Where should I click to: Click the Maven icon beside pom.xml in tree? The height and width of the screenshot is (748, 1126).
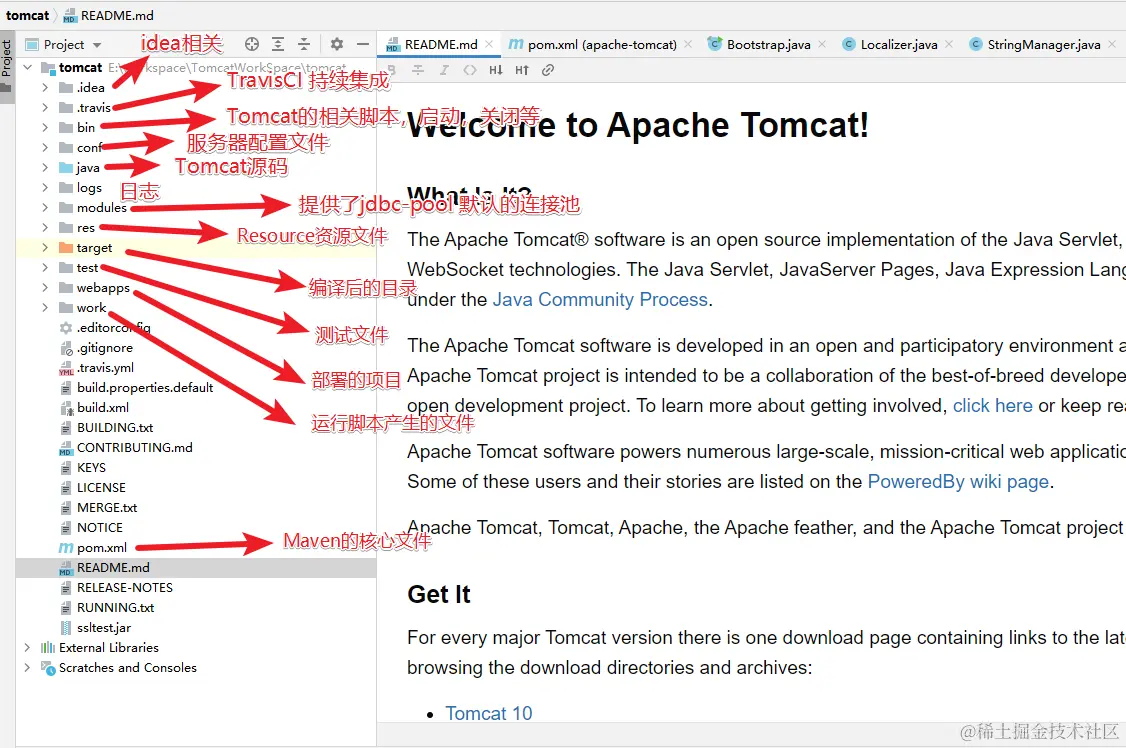pos(65,548)
